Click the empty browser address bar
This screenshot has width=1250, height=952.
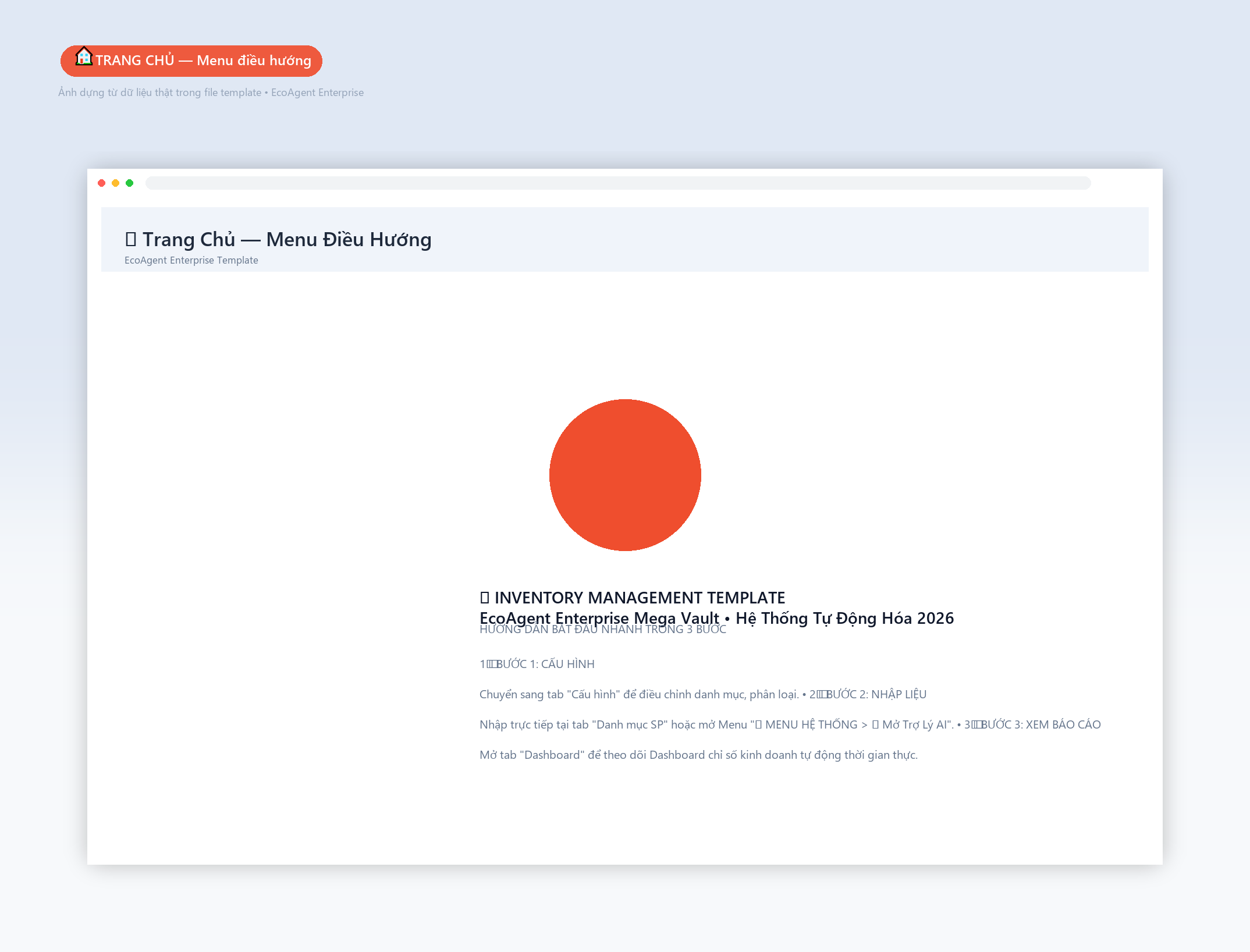pos(618,183)
